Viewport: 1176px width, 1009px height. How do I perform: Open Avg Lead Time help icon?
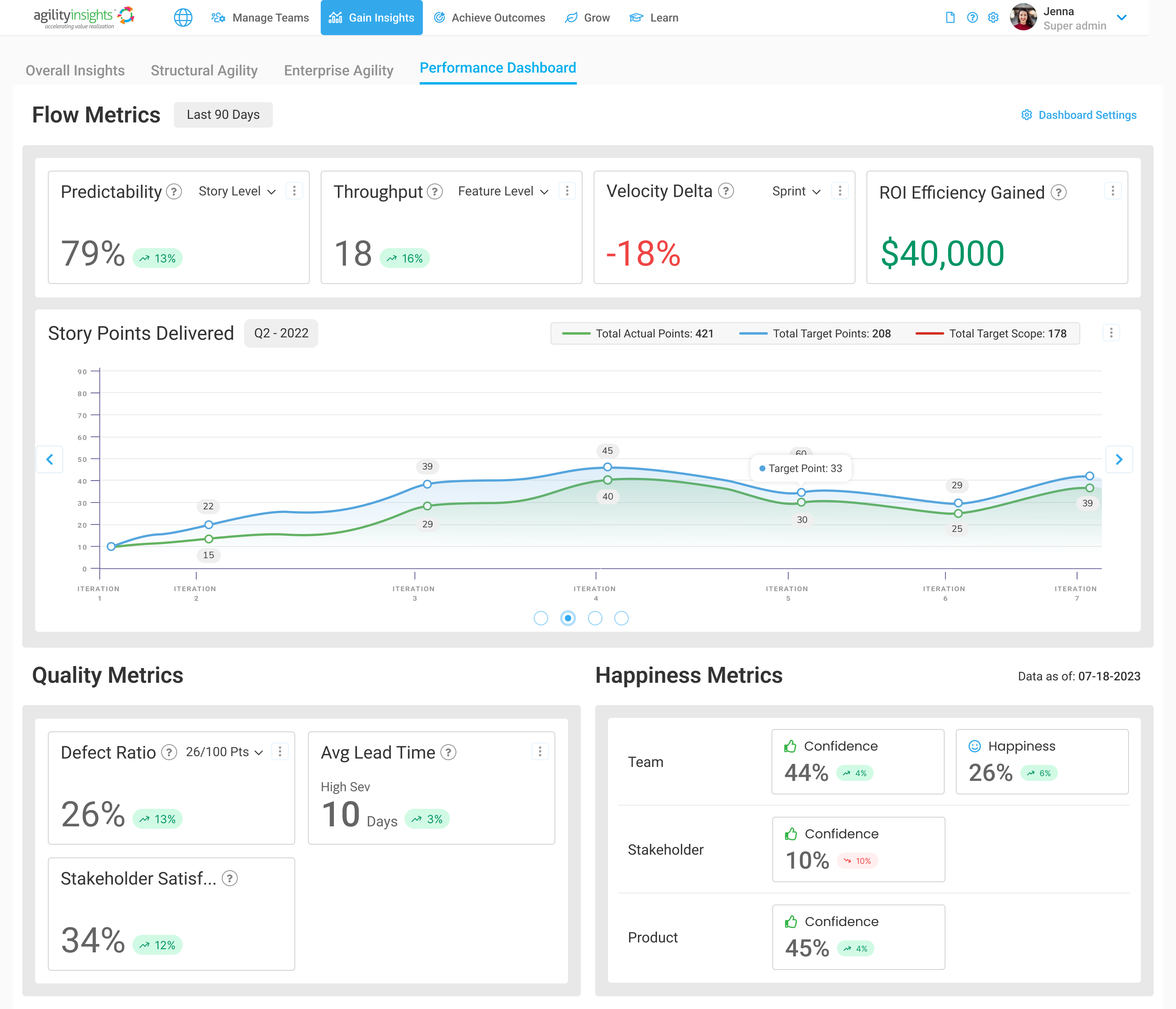(x=448, y=753)
